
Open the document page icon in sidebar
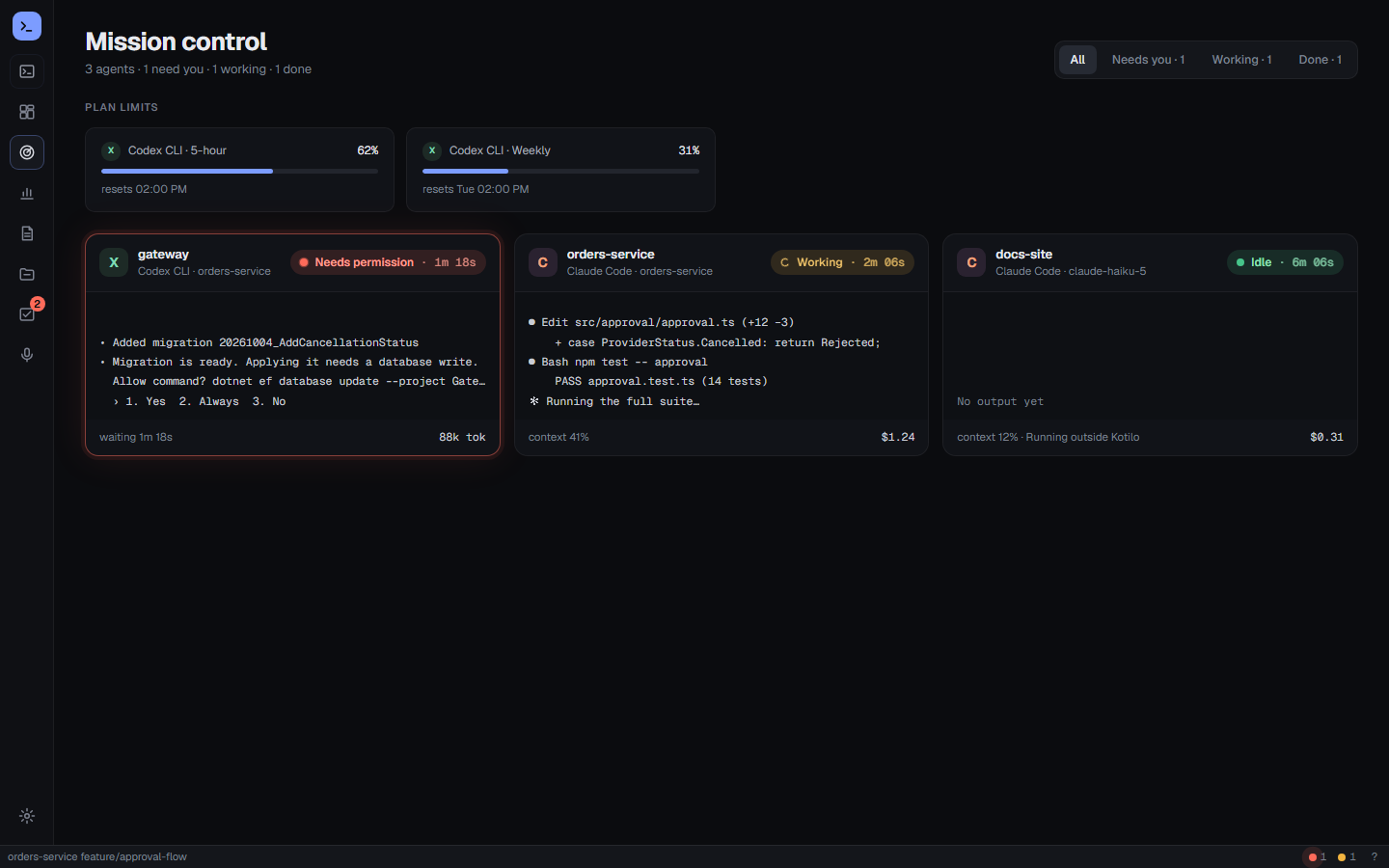pos(27,233)
